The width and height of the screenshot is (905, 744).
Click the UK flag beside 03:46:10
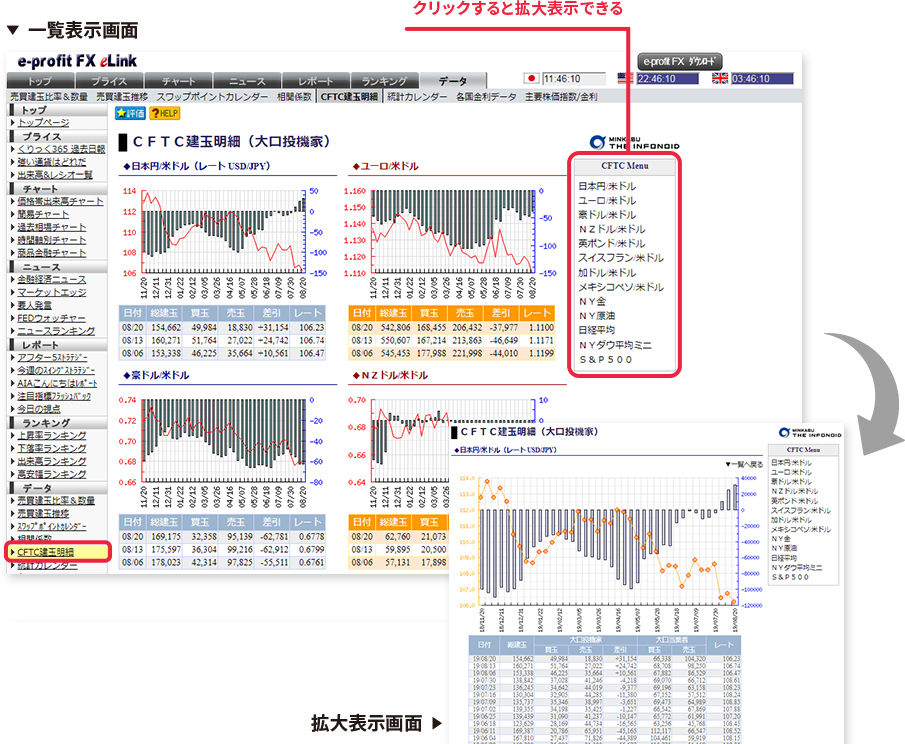coord(720,78)
